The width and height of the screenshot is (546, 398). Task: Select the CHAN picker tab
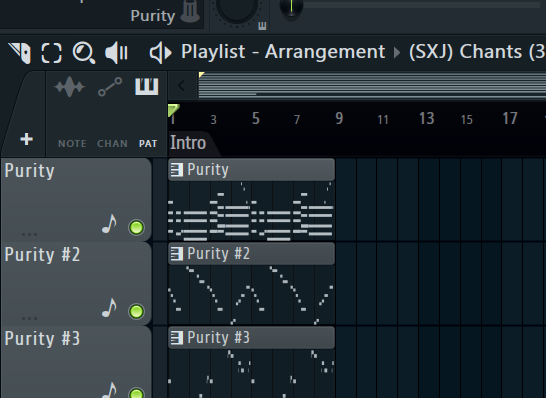coord(112,143)
